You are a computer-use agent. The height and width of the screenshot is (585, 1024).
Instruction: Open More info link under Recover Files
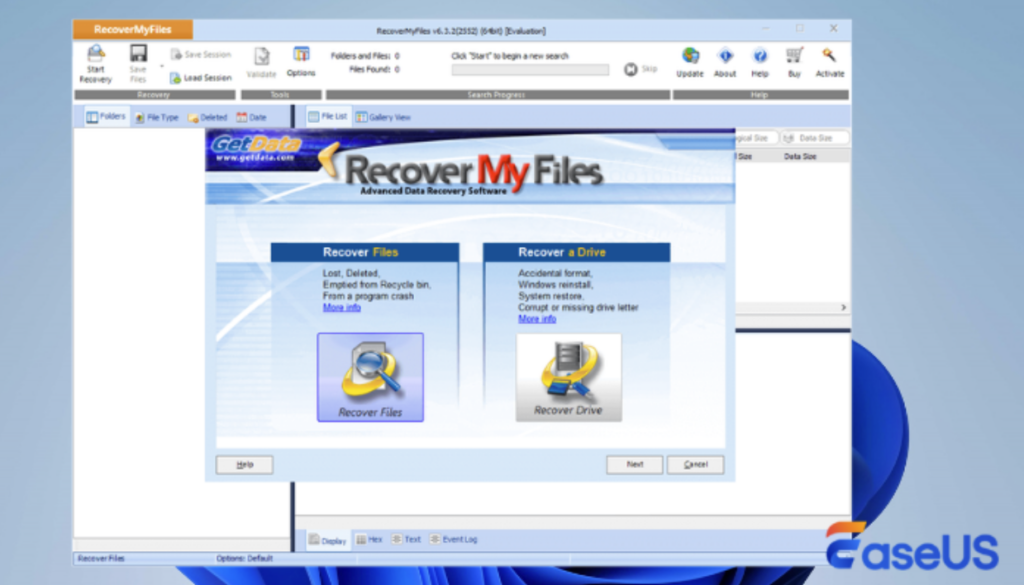click(341, 308)
